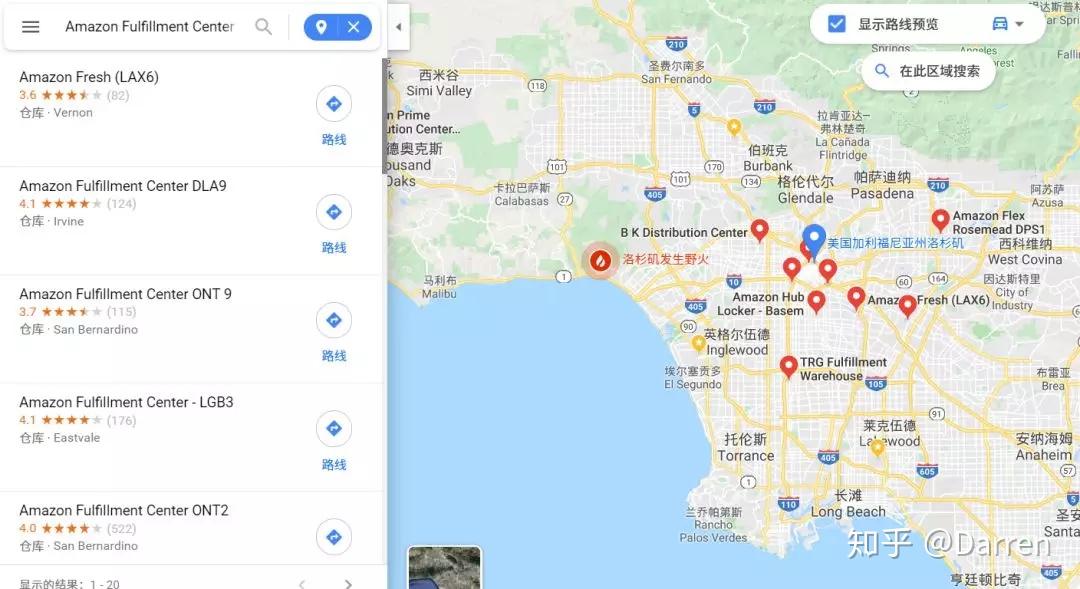1080x589 pixels.
Task: Get directions to Fulfillment Center DLA9
Action: [334, 212]
